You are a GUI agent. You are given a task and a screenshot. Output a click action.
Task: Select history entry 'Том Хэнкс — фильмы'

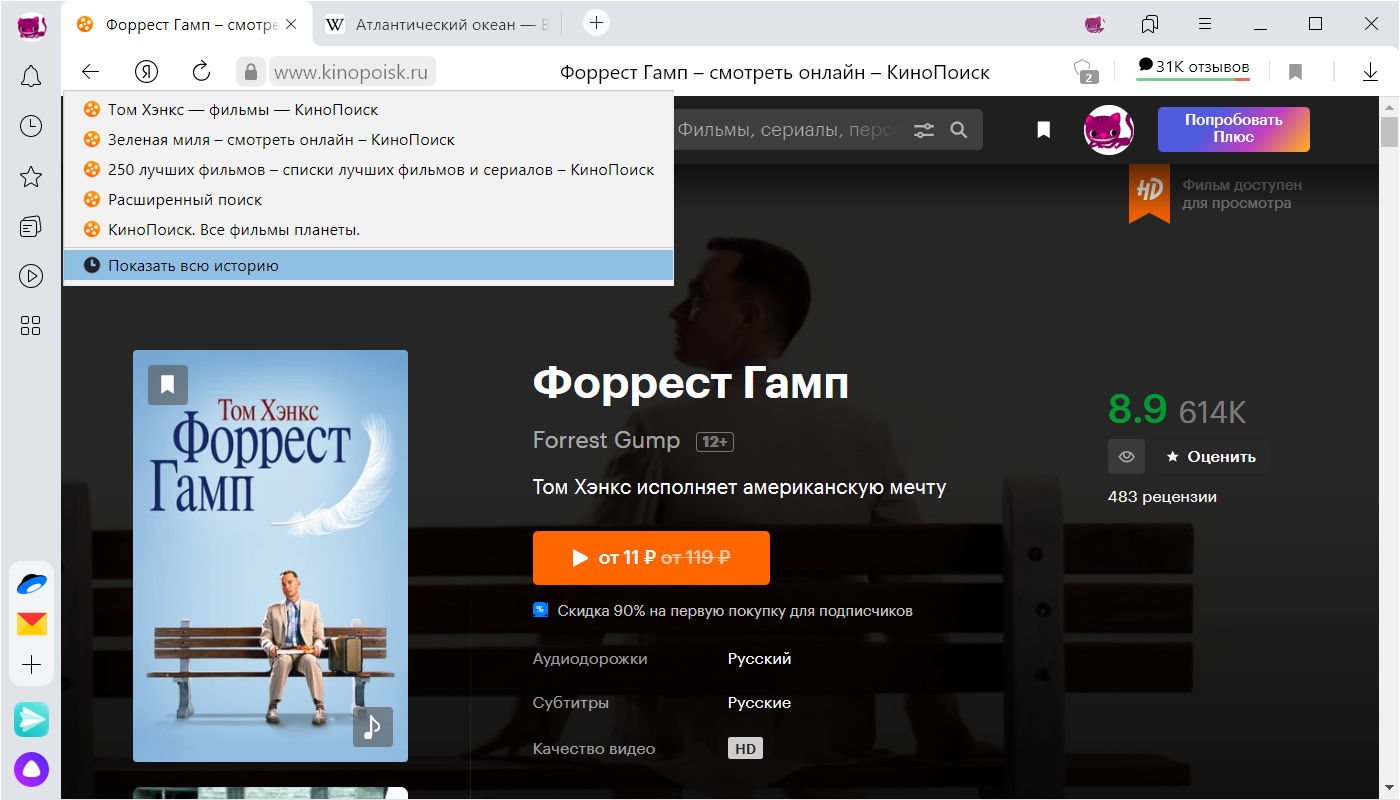pyautogui.click(x=368, y=110)
